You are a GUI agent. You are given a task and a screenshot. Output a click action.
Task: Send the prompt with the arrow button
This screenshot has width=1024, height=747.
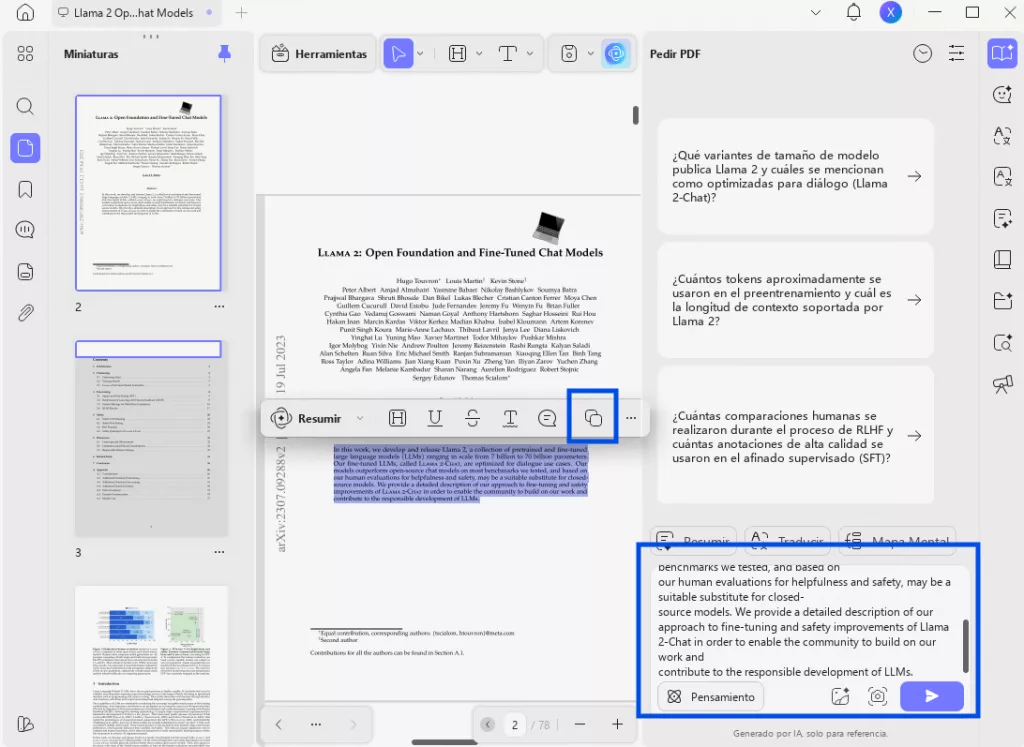(x=931, y=696)
